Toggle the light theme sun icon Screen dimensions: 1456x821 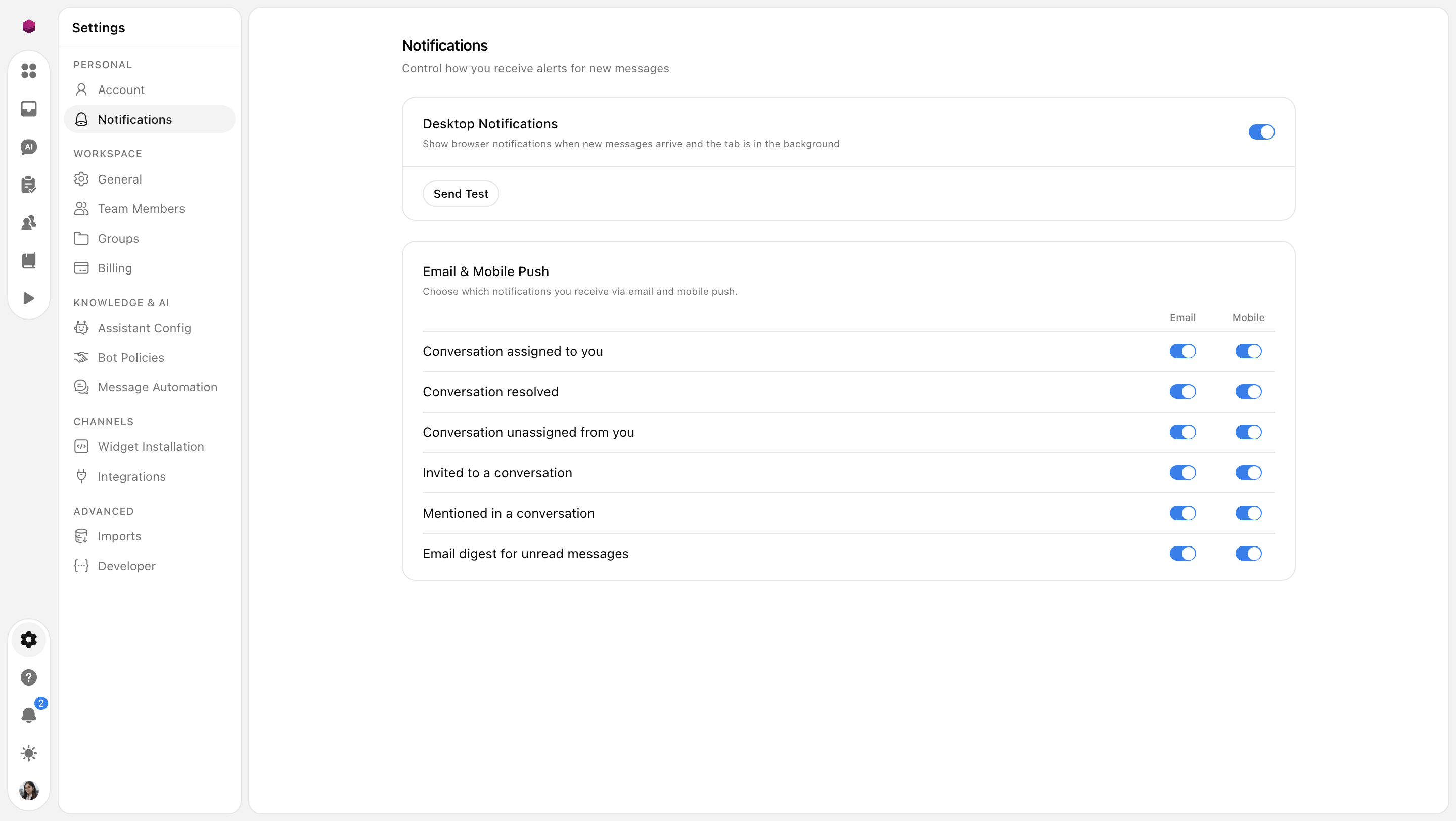(x=29, y=753)
